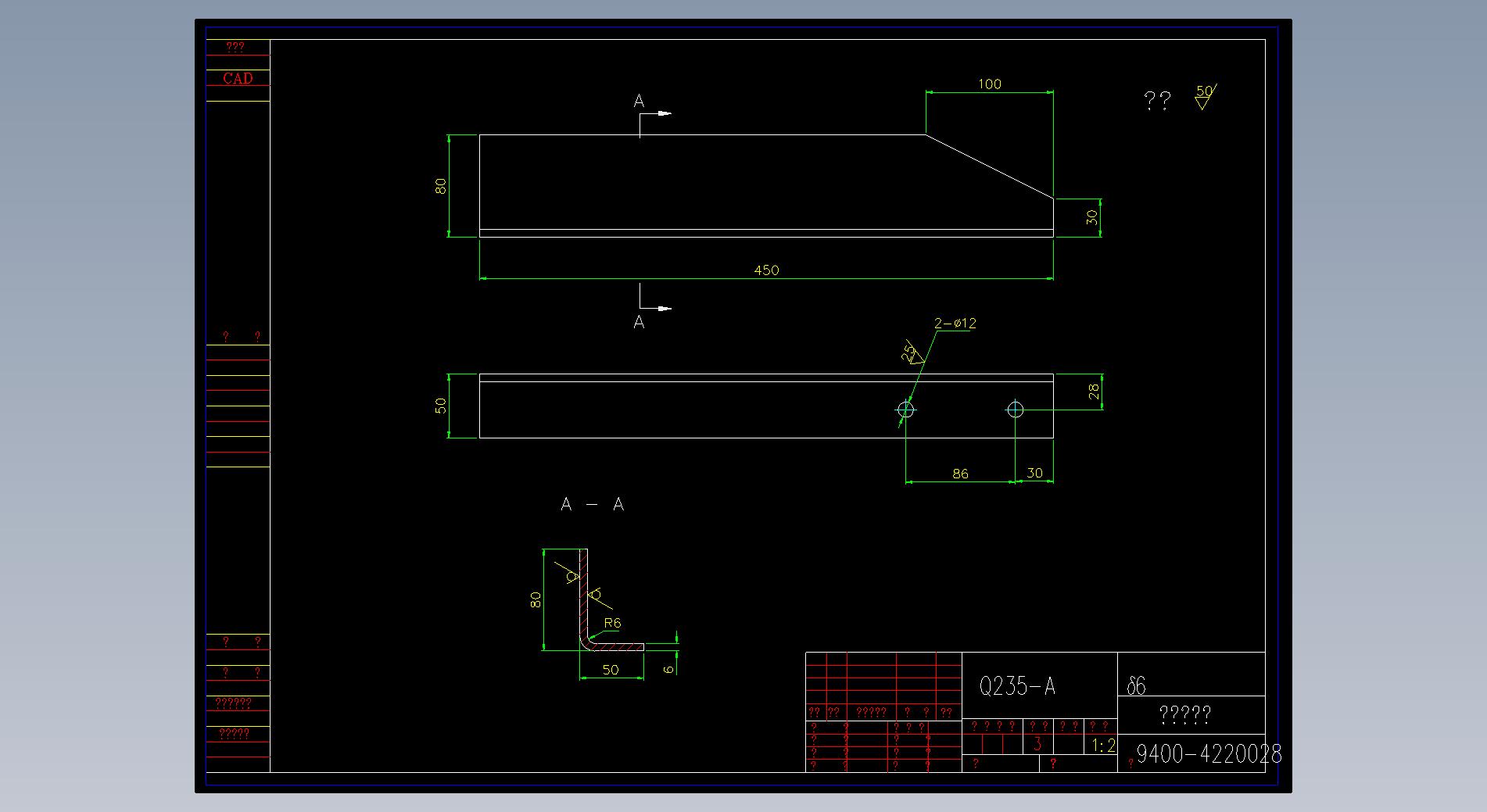Screen dimensions: 1487x812
Task: Select the 6 thickness dimension in section
Action: click(668, 670)
